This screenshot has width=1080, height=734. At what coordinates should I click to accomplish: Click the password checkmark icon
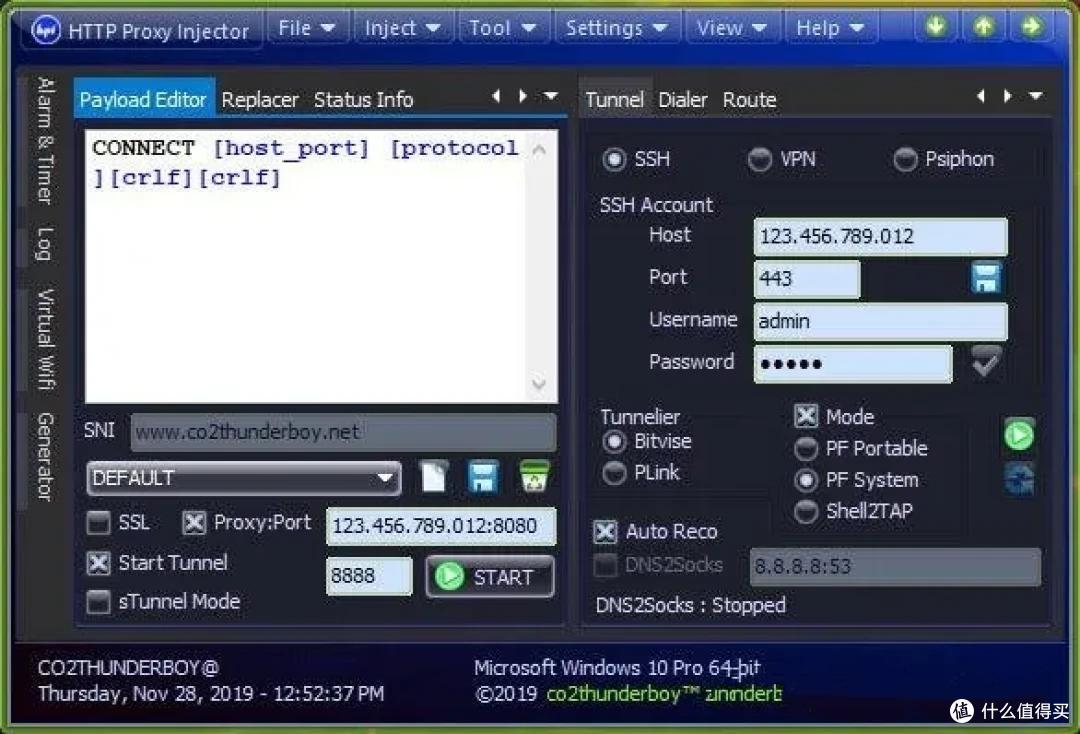[986, 362]
